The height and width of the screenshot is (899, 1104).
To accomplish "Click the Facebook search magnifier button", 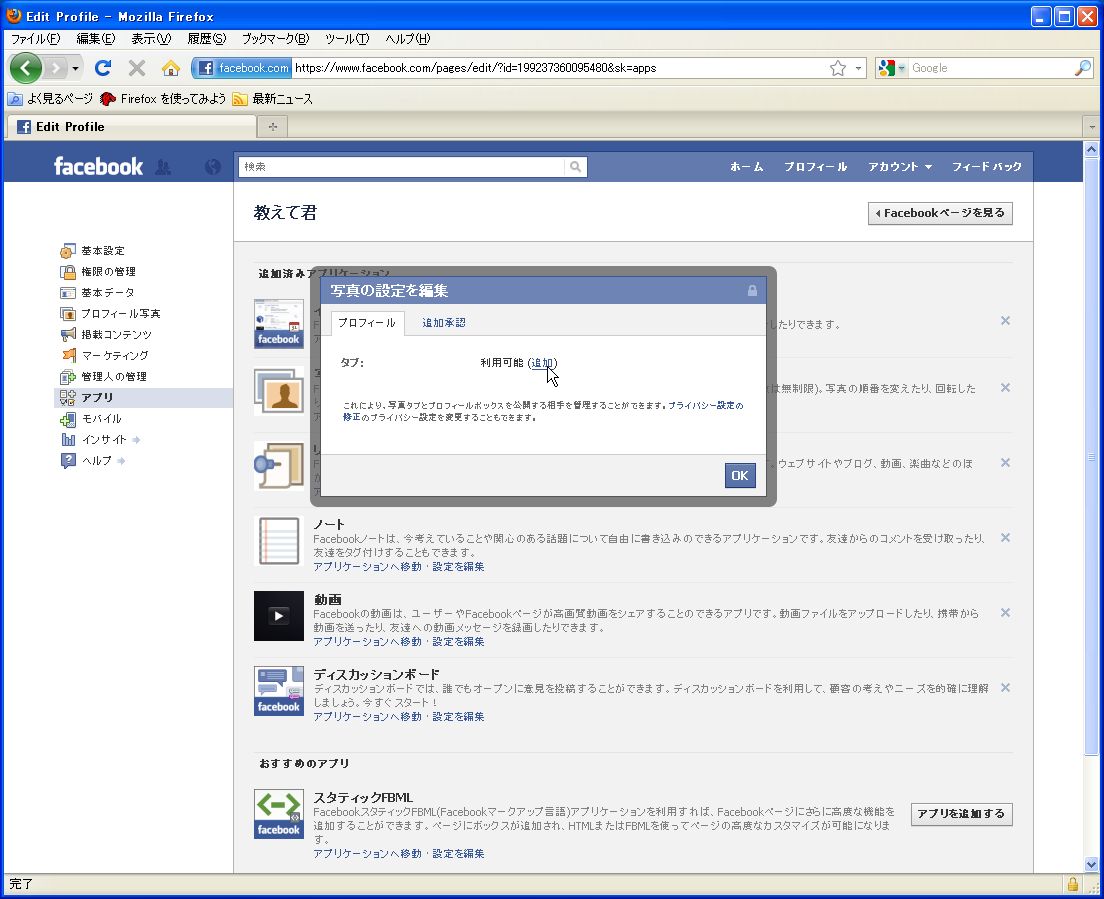I will 575,167.
